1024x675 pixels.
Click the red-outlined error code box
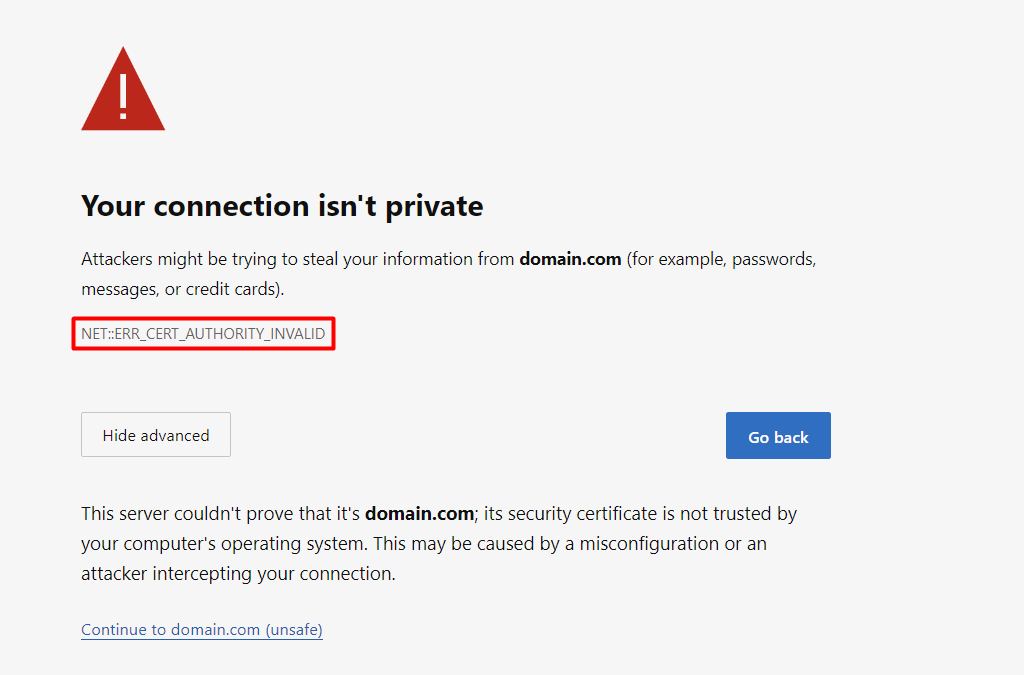coord(202,333)
